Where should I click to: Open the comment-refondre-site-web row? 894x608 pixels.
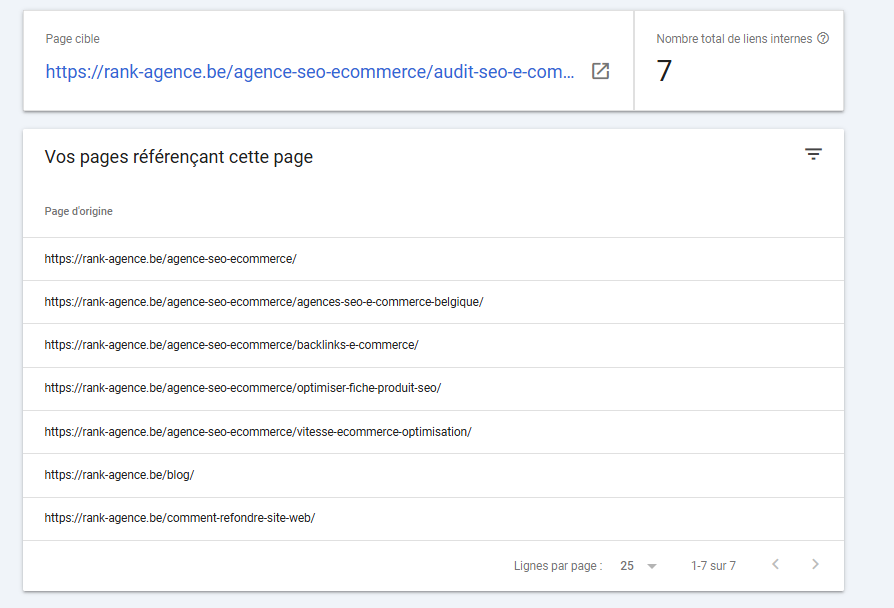[x=180, y=518]
